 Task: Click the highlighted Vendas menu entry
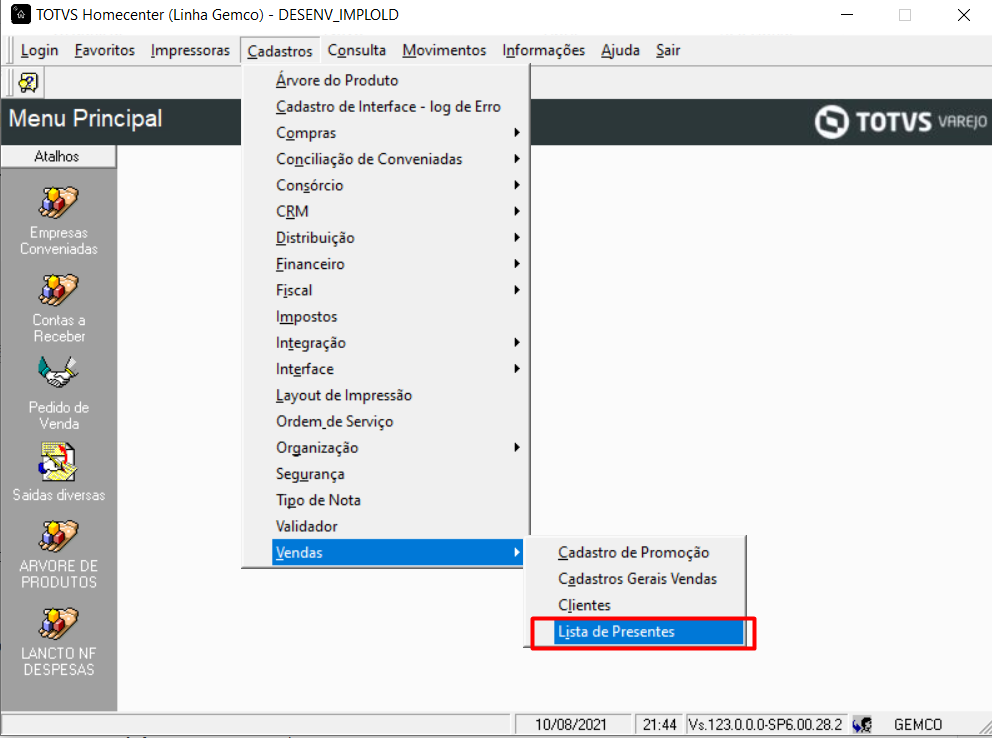[x=398, y=553]
